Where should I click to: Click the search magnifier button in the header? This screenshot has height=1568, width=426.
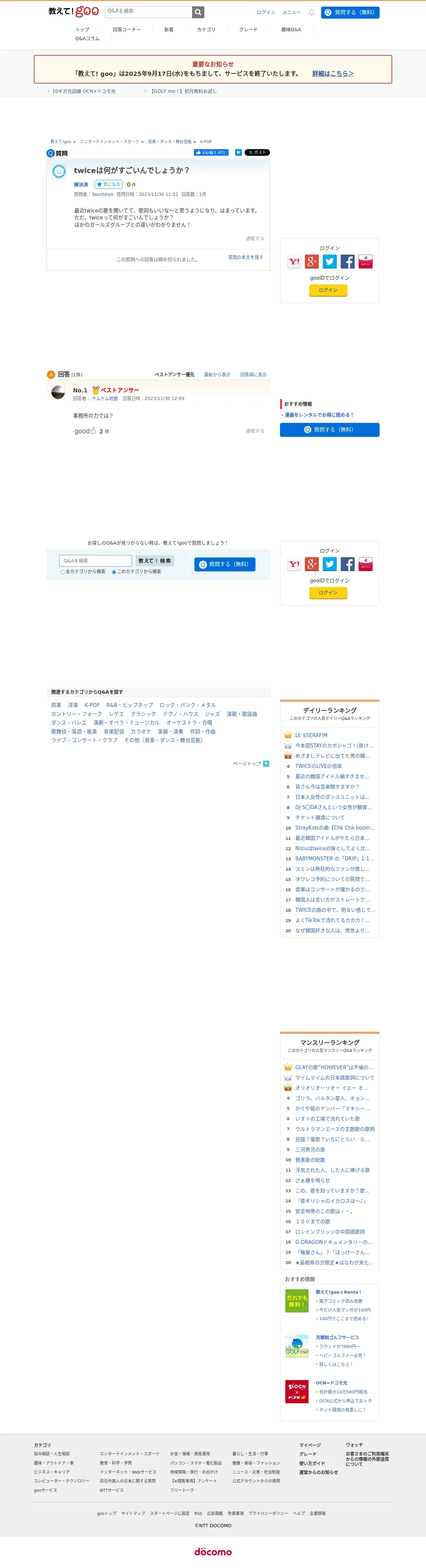198,12
